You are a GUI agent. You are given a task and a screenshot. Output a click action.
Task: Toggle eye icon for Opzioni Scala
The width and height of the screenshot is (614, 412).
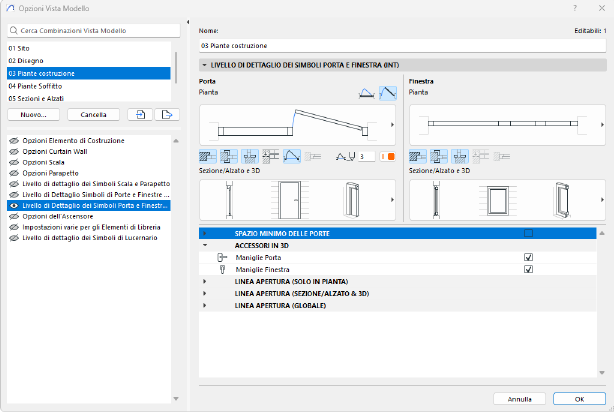point(14,161)
